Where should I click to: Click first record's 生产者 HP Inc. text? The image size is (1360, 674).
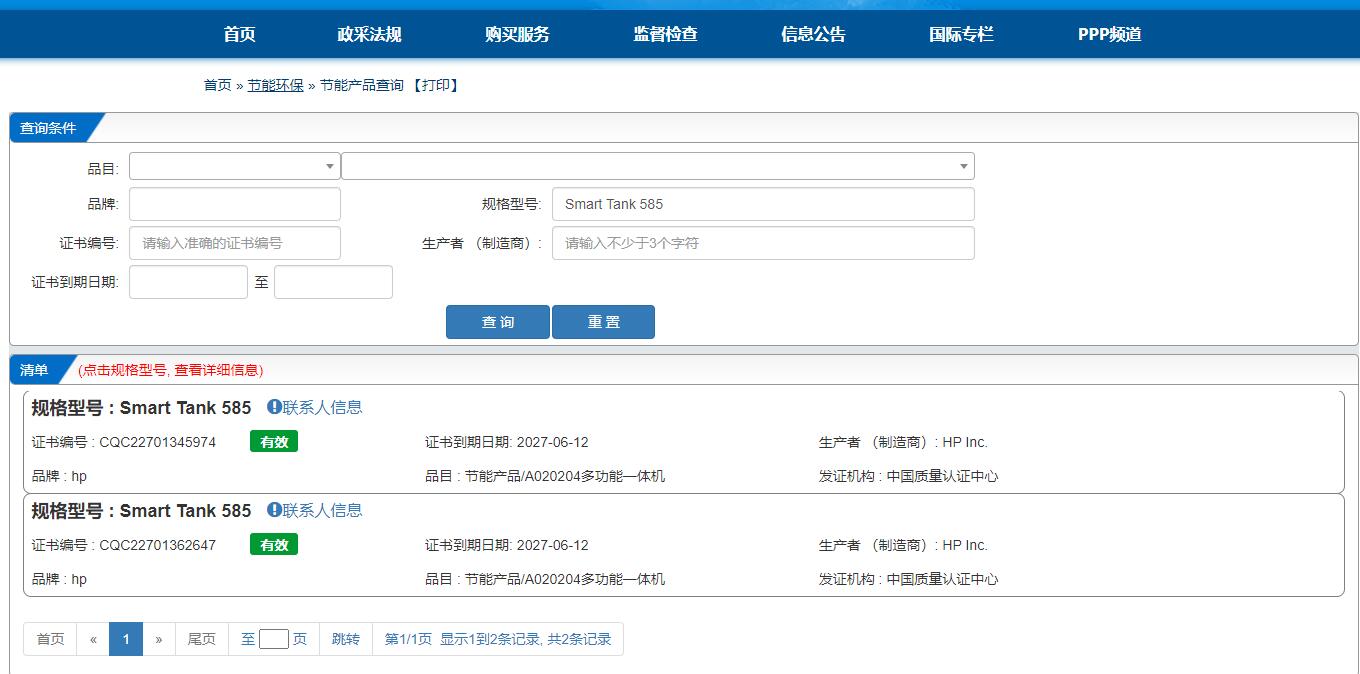point(965,442)
